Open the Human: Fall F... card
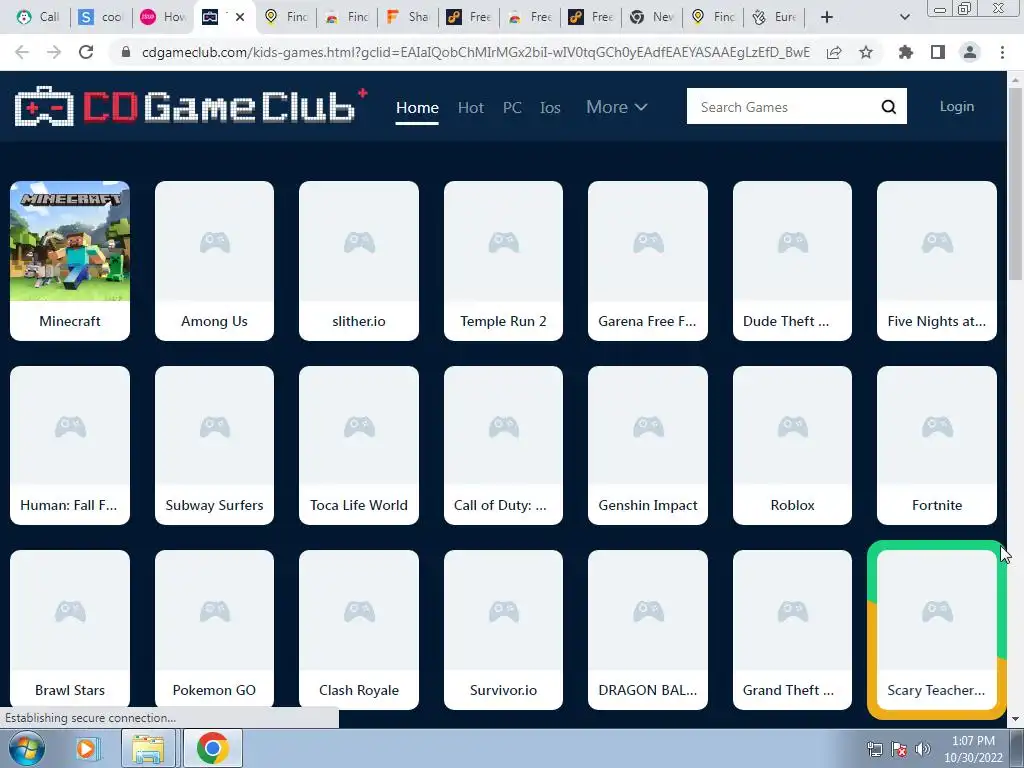Viewport: 1024px width, 768px height. click(x=70, y=445)
